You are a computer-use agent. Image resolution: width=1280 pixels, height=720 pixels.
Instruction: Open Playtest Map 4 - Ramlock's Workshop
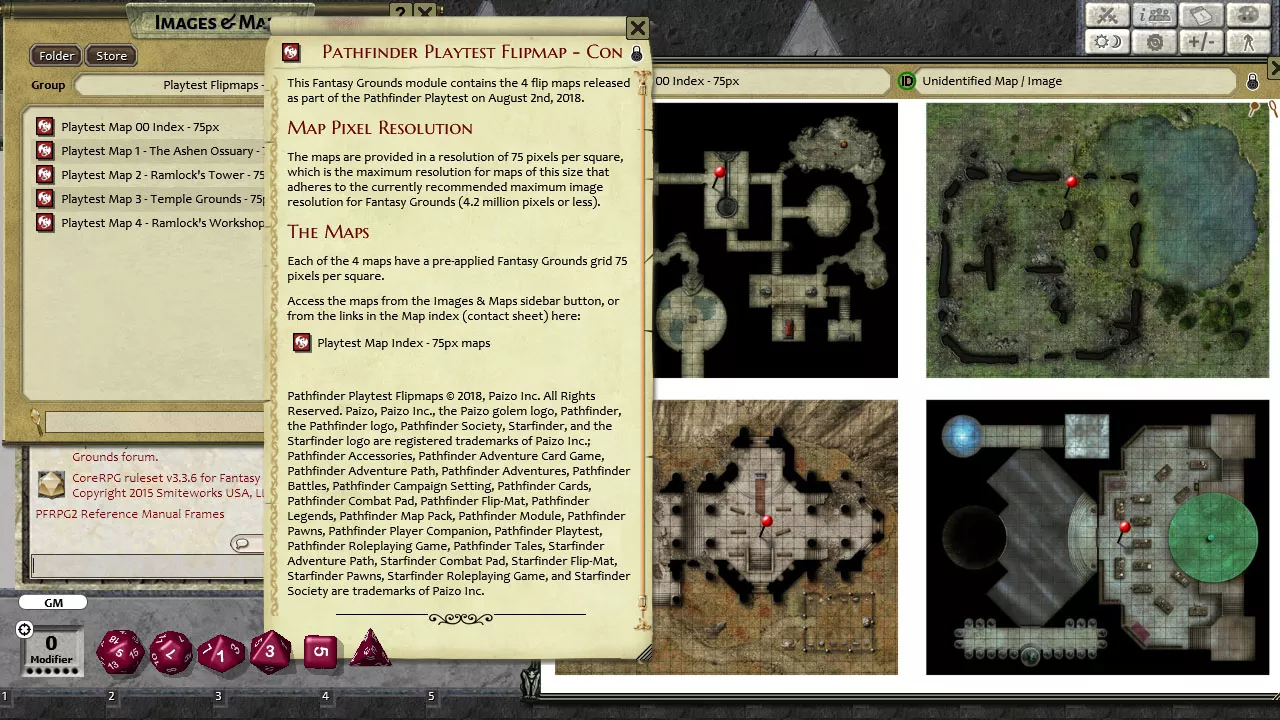point(162,223)
